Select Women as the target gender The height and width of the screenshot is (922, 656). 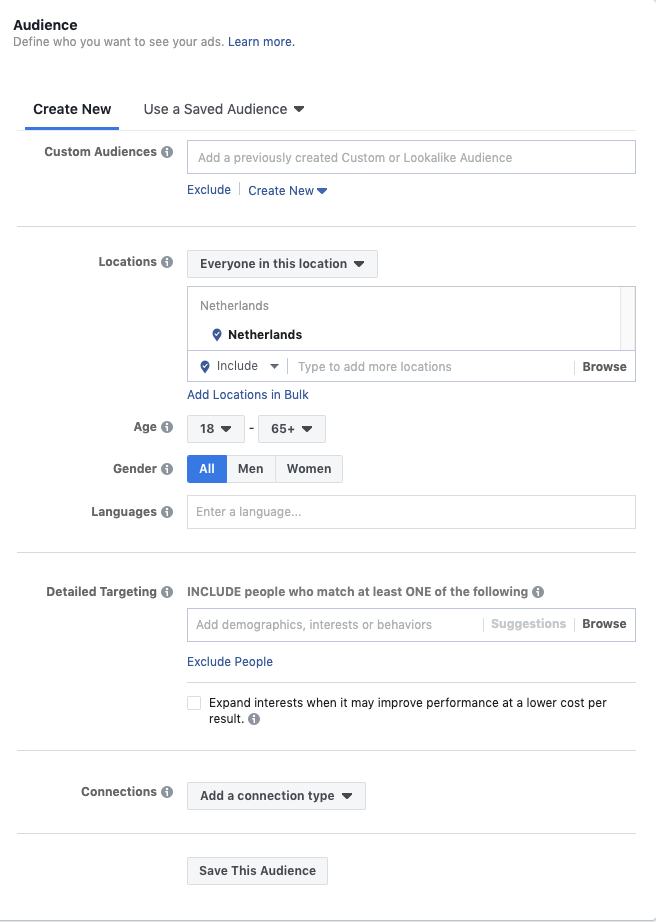click(x=309, y=468)
